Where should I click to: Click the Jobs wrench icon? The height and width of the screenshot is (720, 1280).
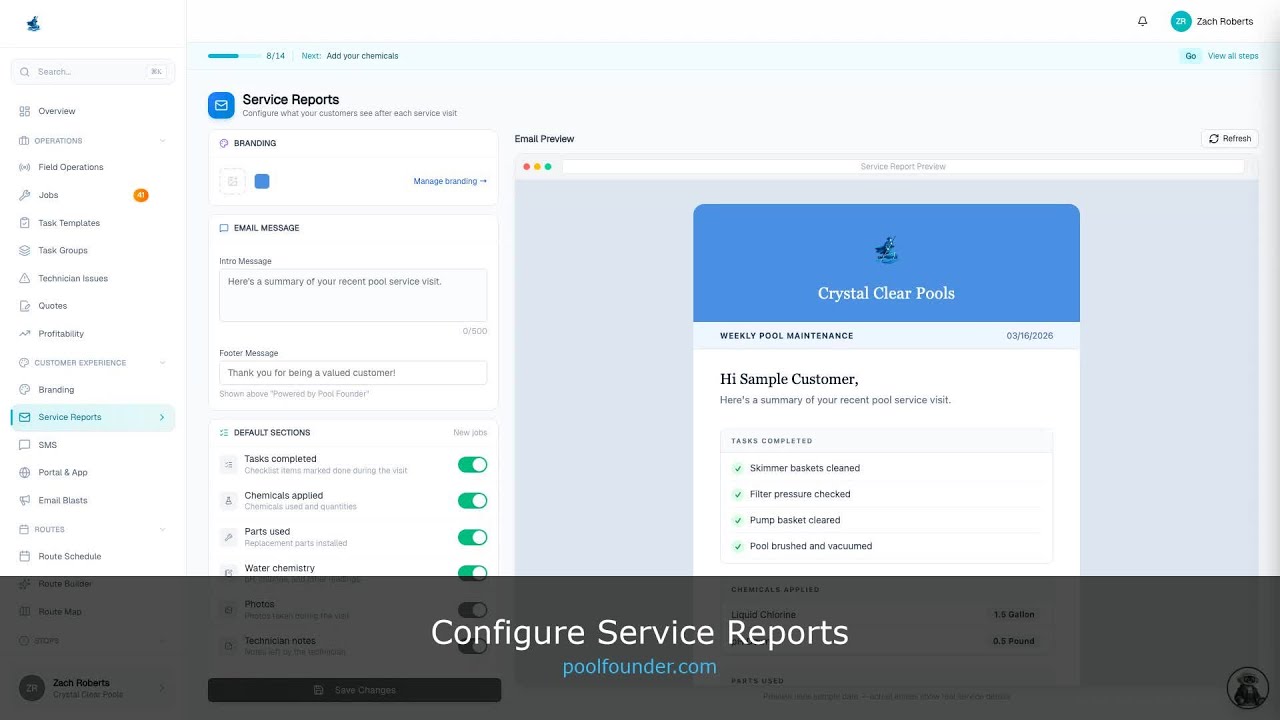point(25,195)
